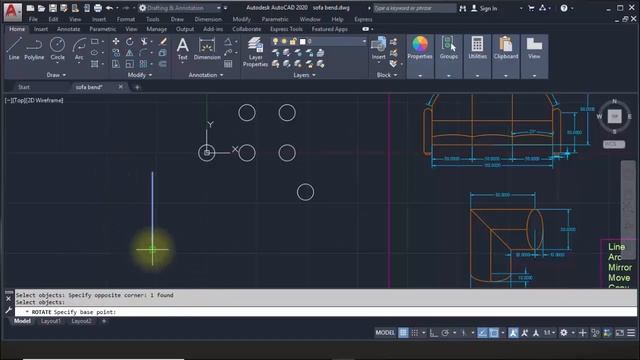Open the View panel
Image resolution: width=640 pixels, height=360 pixels.
(x=534, y=48)
